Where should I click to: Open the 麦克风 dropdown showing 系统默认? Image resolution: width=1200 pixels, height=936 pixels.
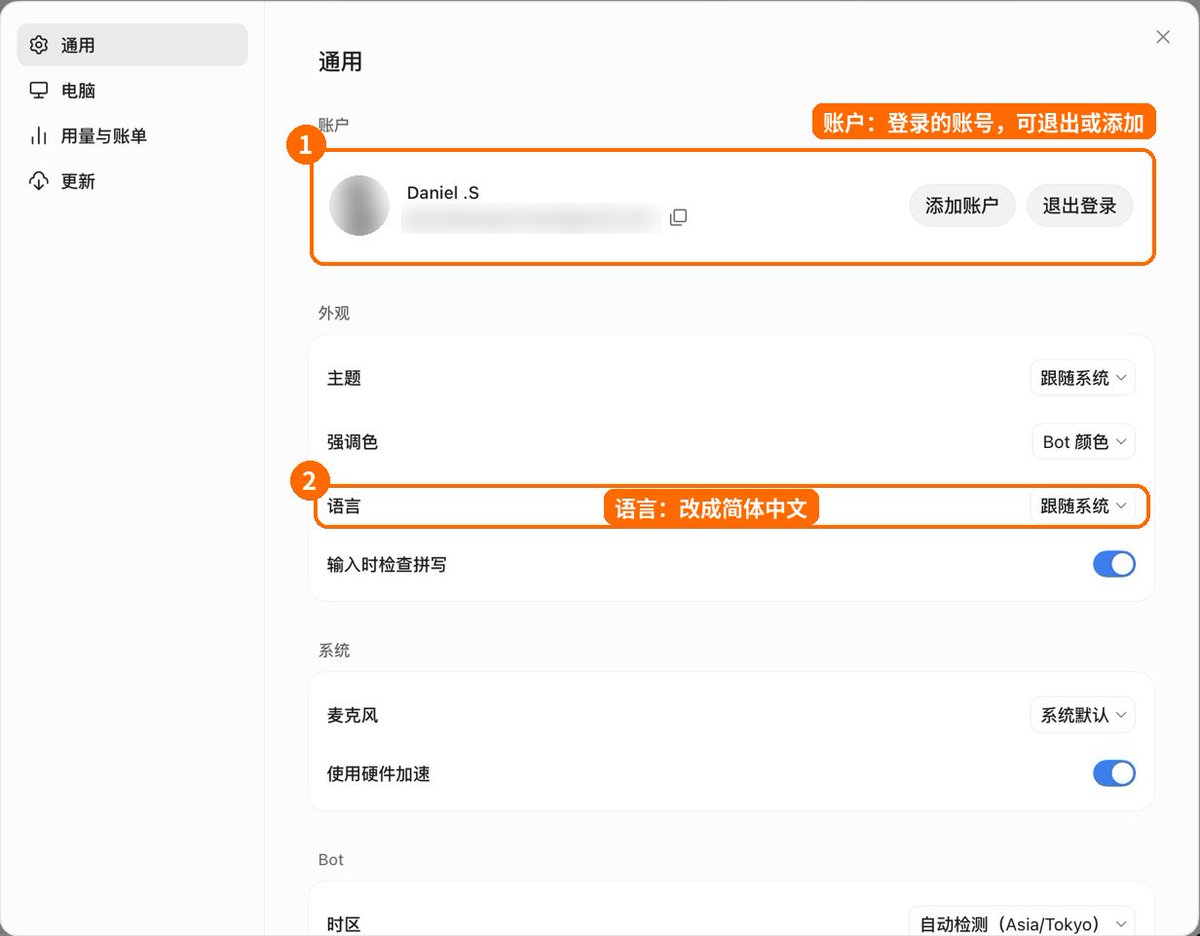click(x=1083, y=715)
